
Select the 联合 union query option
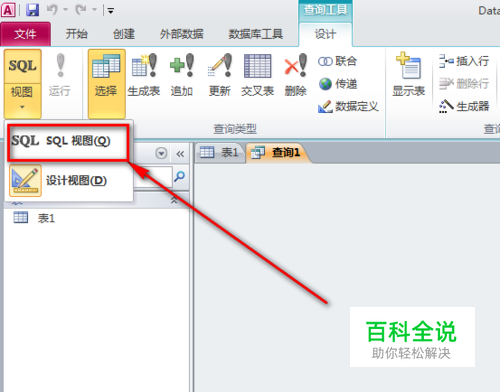click(x=337, y=61)
